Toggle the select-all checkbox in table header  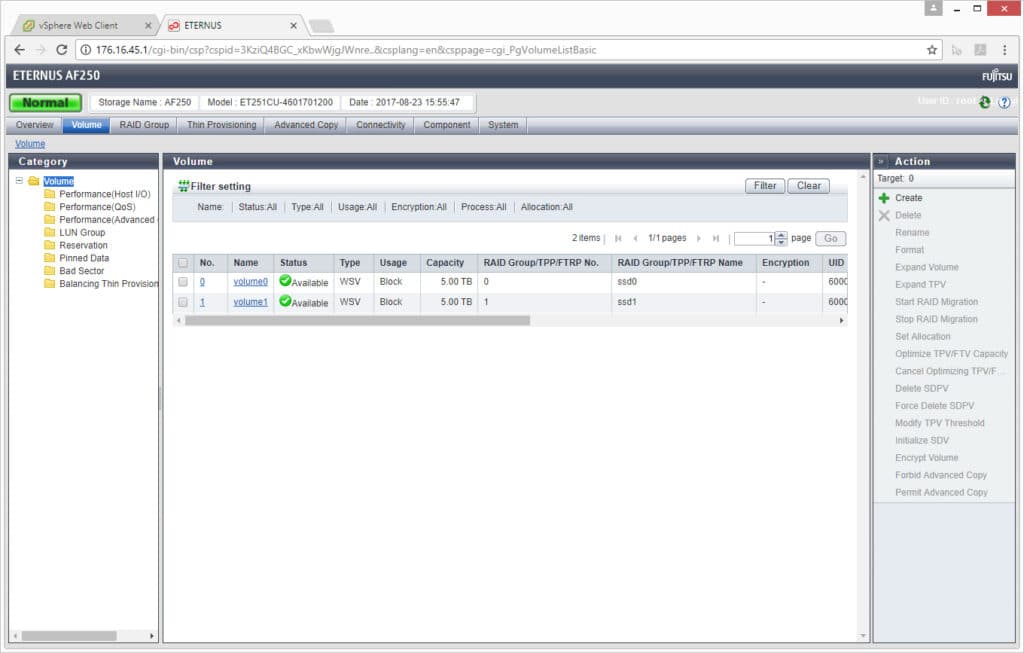[183, 263]
